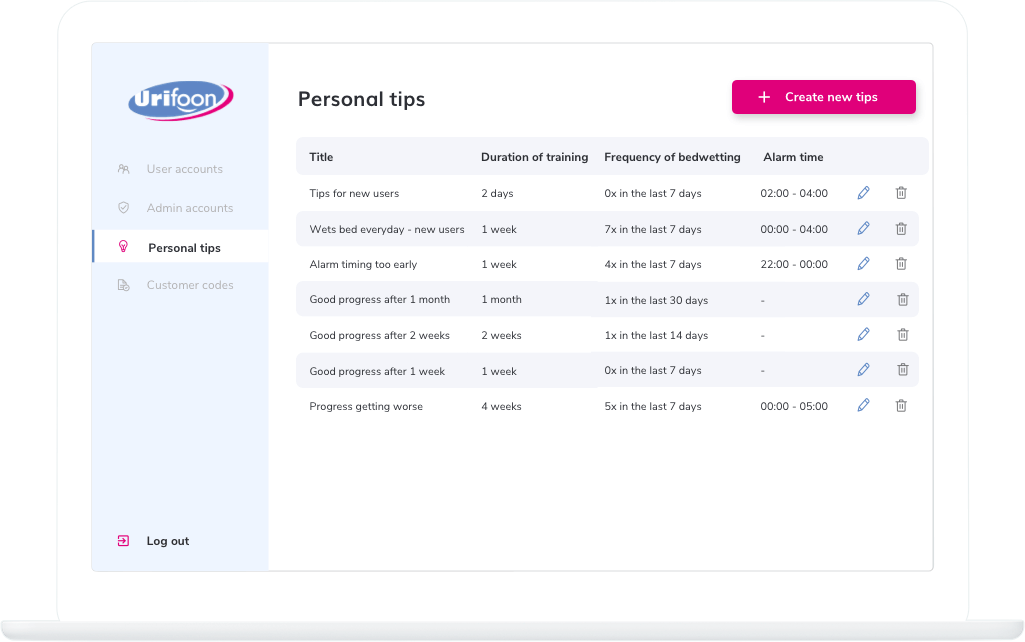Image resolution: width=1025 pixels, height=642 pixels.
Task: Click 'Duration of training' column header
Action: tap(534, 157)
